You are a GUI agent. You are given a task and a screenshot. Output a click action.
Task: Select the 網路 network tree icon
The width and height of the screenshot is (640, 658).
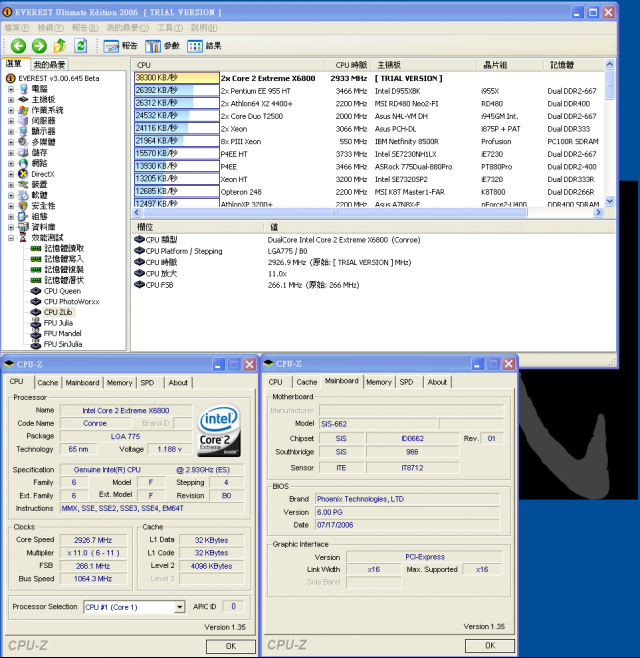pos(24,163)
